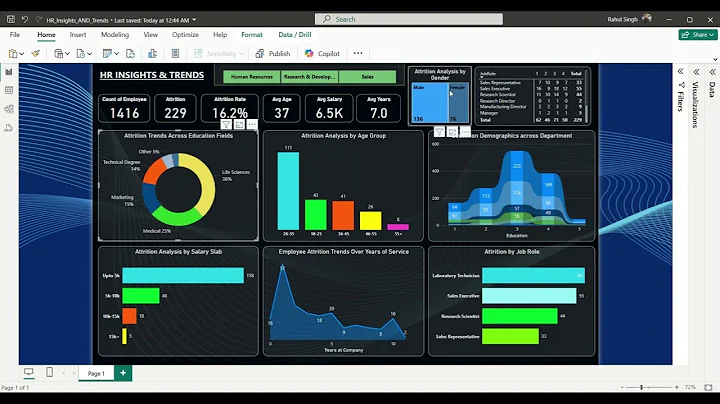Screen dimensions: 720x404
Task: Click the zoom slider handle in status bar
Action: click(641, 387)
